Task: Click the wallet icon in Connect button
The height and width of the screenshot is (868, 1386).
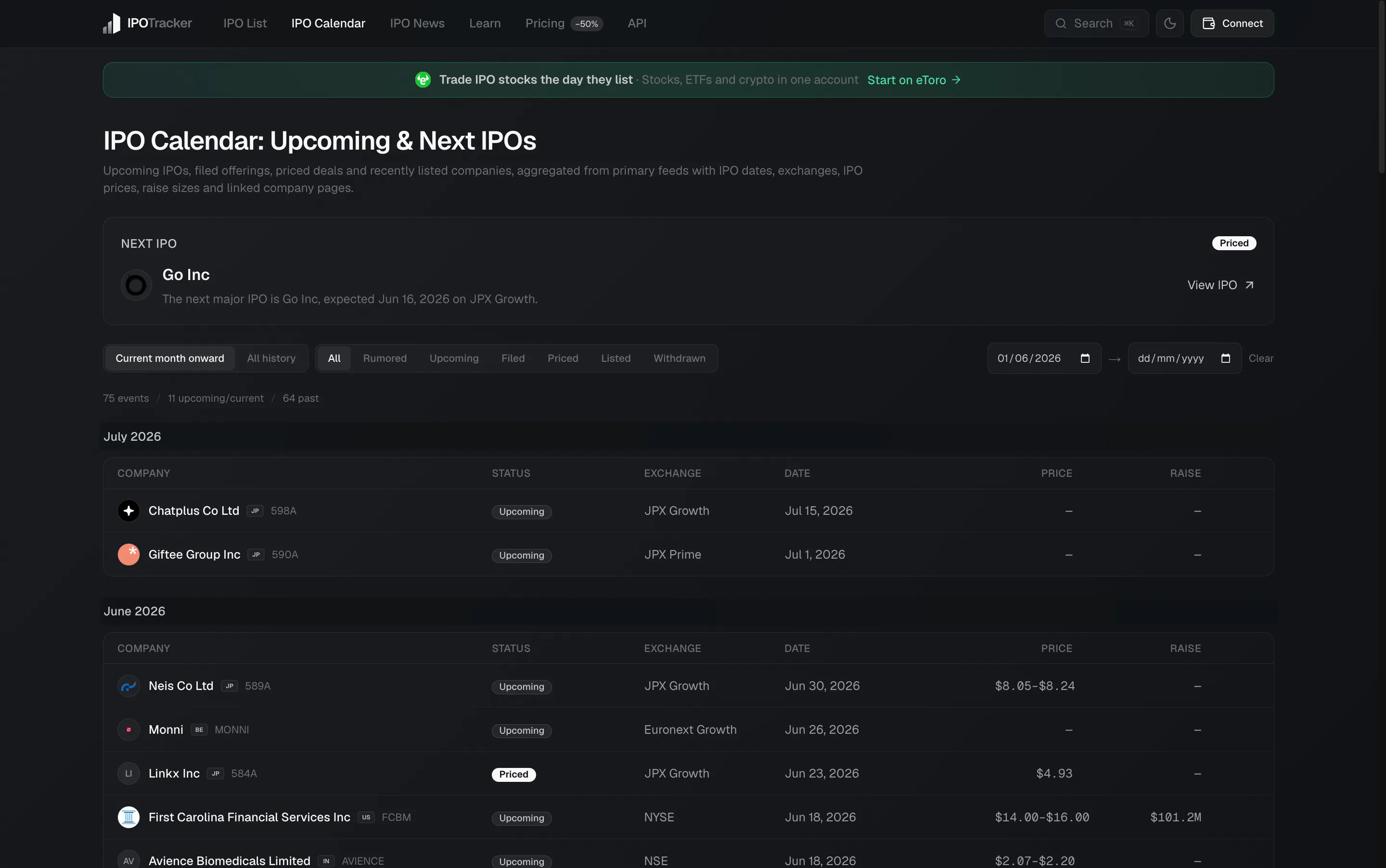Action: (1208, 24)
